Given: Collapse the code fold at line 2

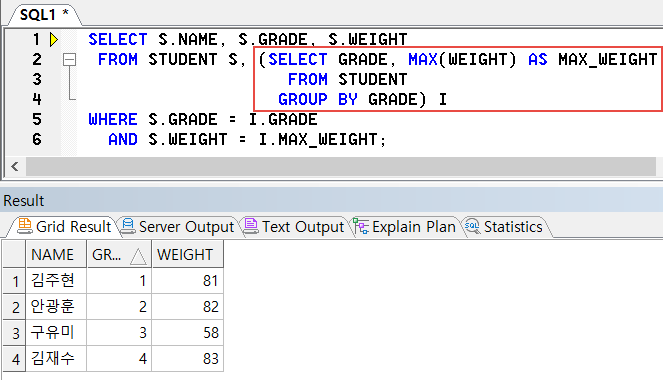Looking at the screenshot, I should pyautogui.click(x=69, y=60).
